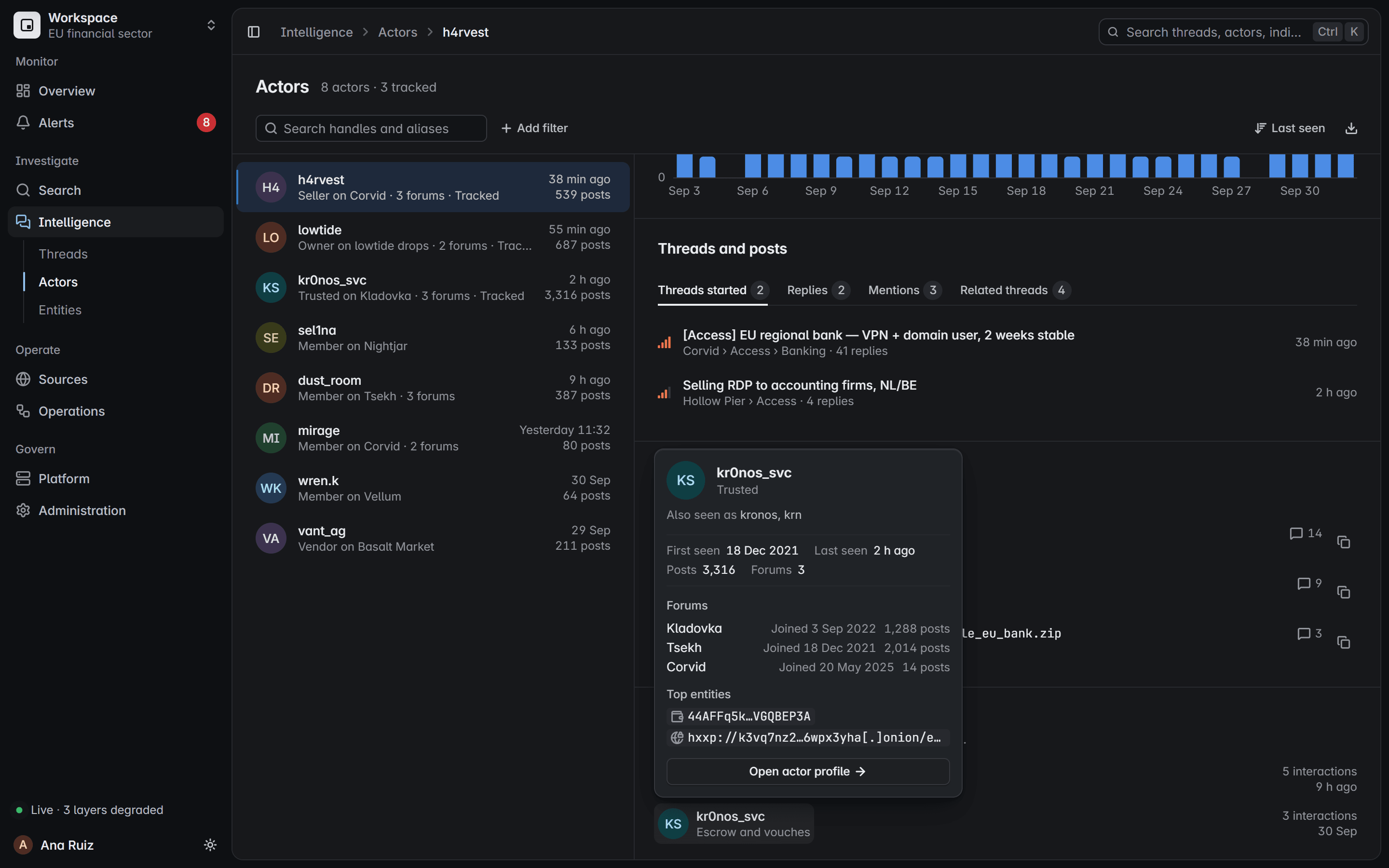Click Live 3 layers degraded status
Viewport: 1389px width, 868px height.
coord(90,810)
